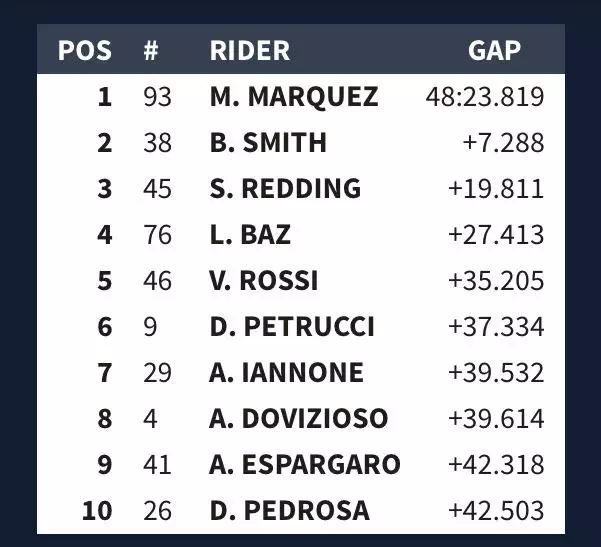This screenshot has height=547, width=601.
Task: Select V. Rossi in the results
Action: (x=264, y=281)
